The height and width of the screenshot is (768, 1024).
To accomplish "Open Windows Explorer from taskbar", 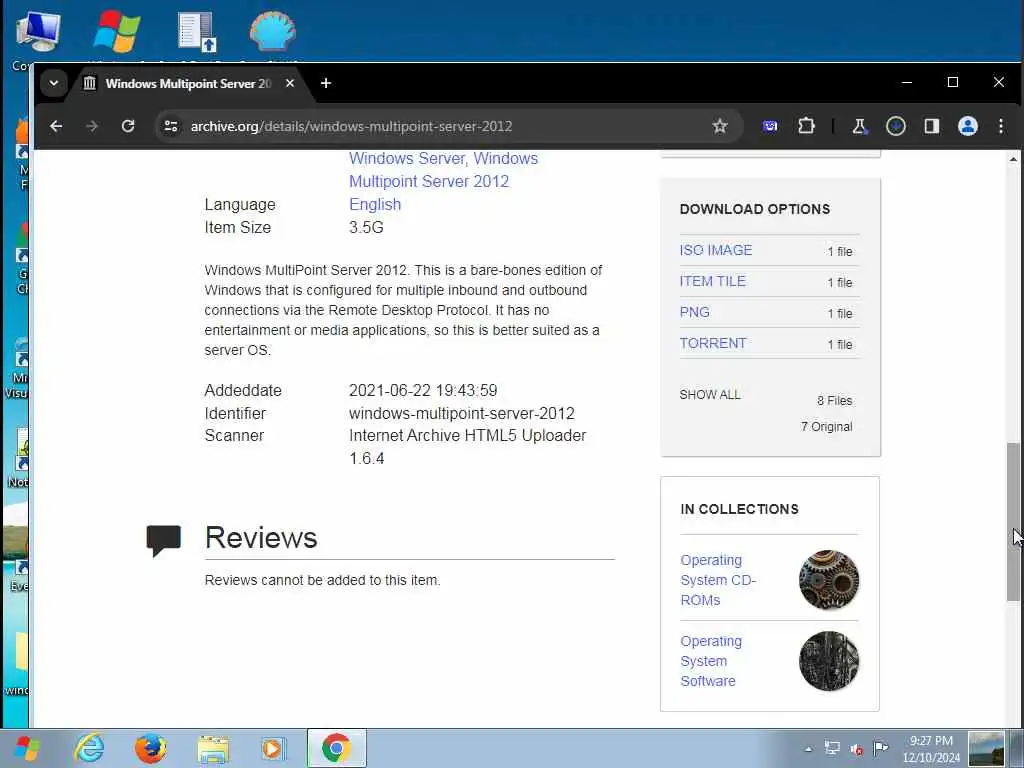I will [213, 748].
